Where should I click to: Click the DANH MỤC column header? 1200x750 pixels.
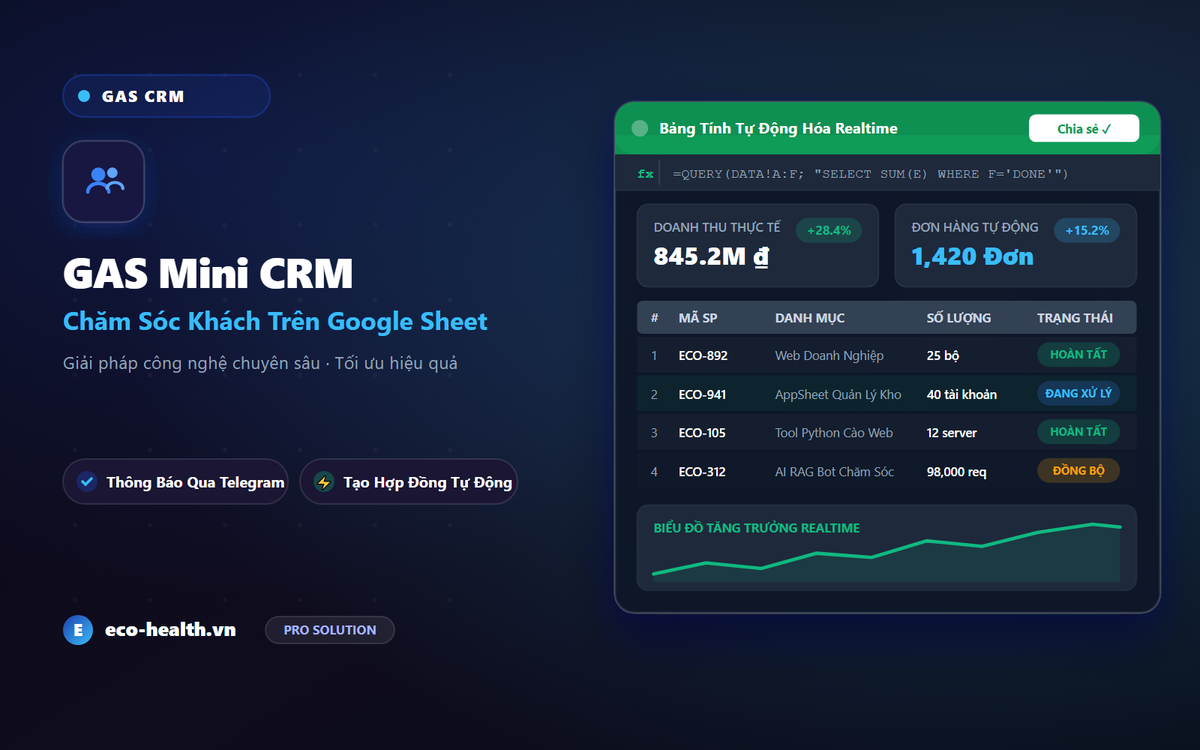tap(810, 318)
